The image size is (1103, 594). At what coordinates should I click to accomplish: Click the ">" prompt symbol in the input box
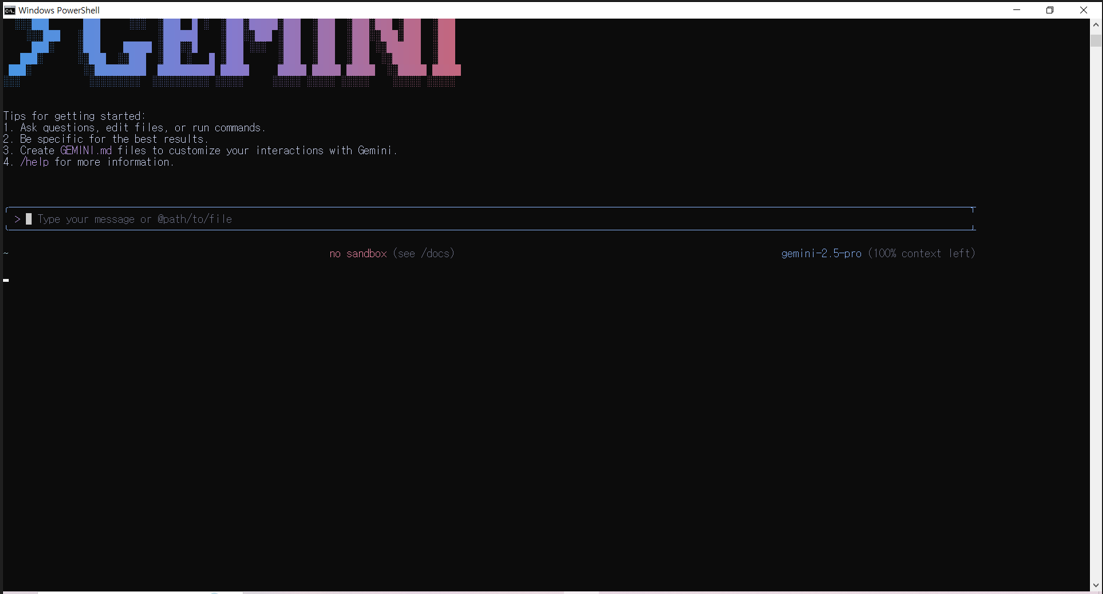coord(17,219)
